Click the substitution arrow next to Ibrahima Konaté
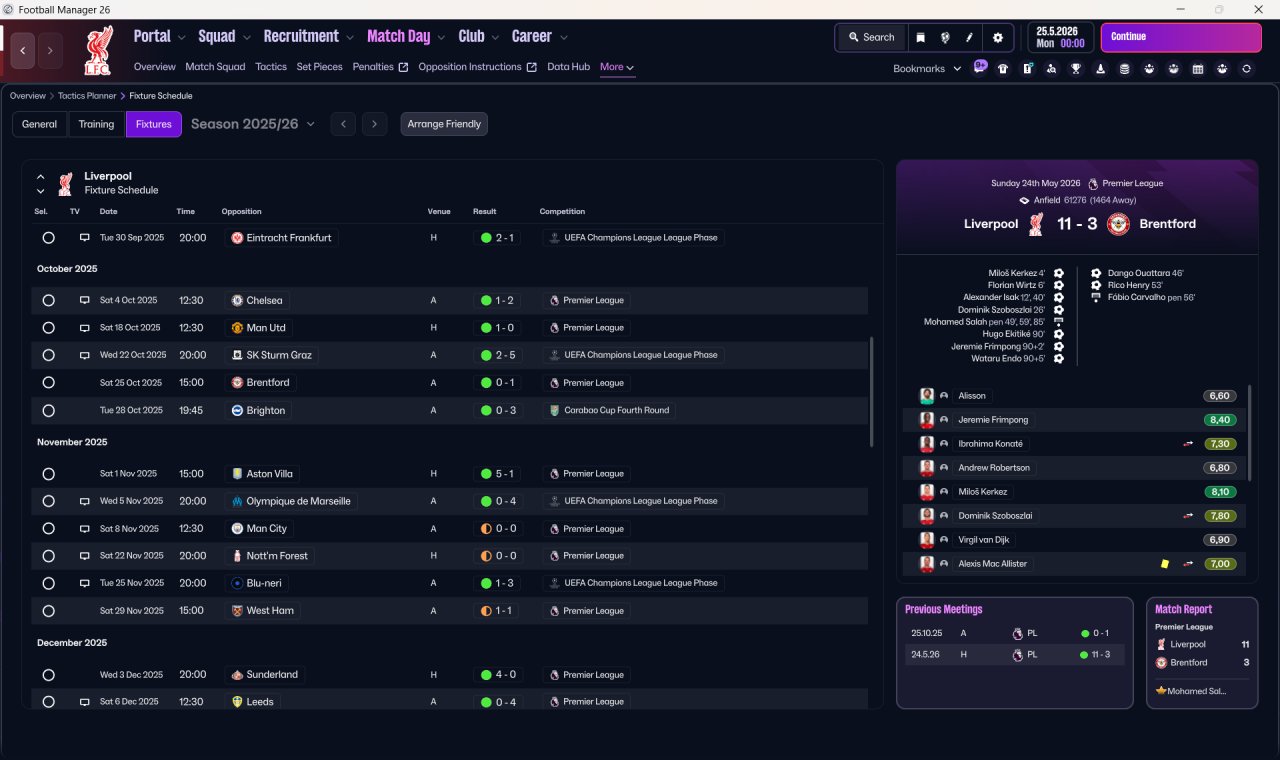Viewport: 1280px width, 760px height. [x=1188, y=444]
